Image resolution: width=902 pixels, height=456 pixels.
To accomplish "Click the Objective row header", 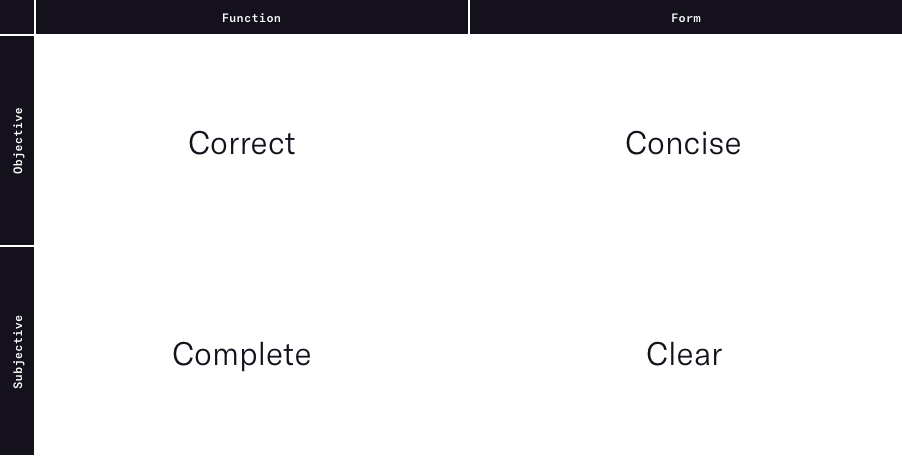I will (17, 140).
